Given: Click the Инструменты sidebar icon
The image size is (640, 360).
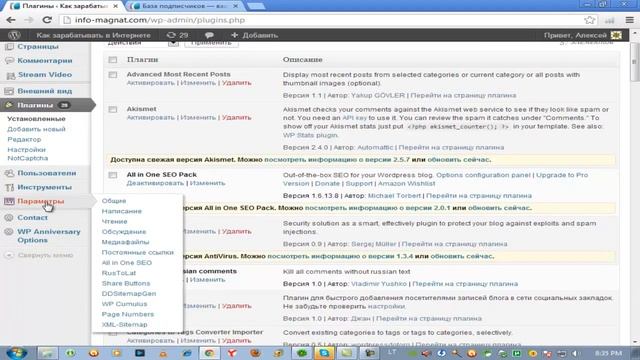Looking at the screenshot, I should tap(9, 187).
